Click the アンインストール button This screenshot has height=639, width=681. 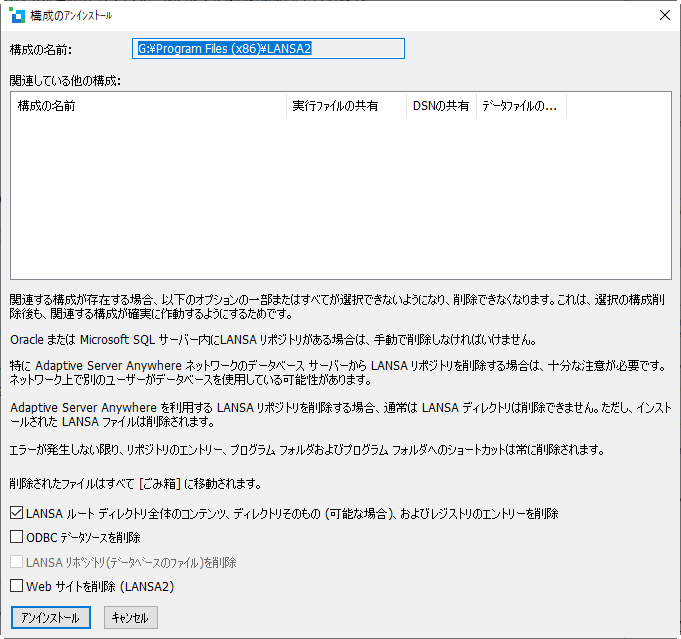[x=51, y=617]
